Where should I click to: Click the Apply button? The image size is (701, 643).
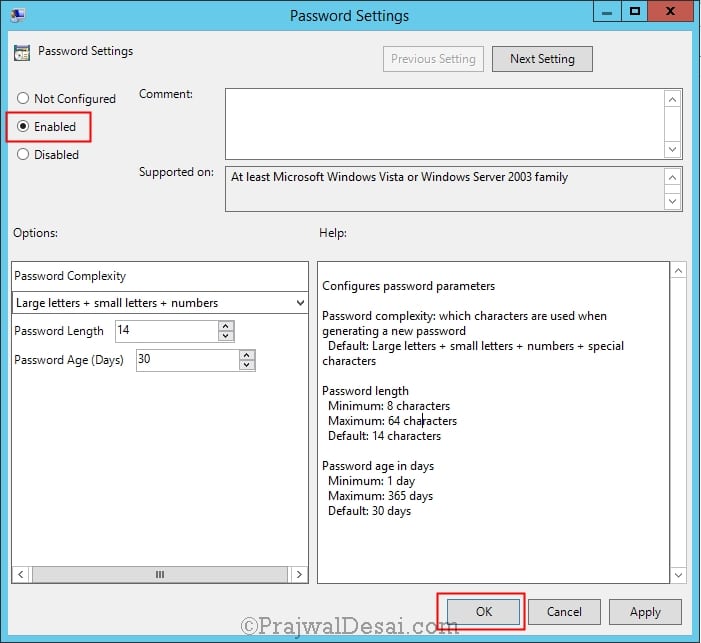[645, 611]
